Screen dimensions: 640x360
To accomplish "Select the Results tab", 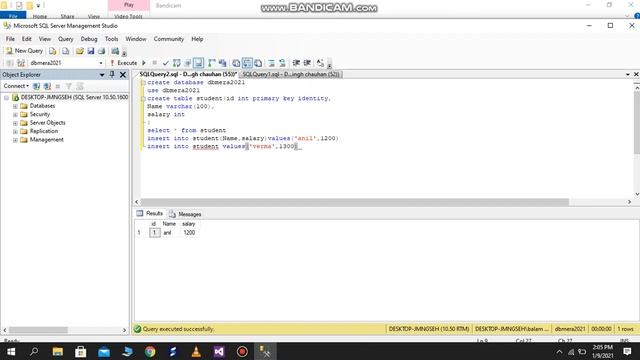I will tap(150, 213).
